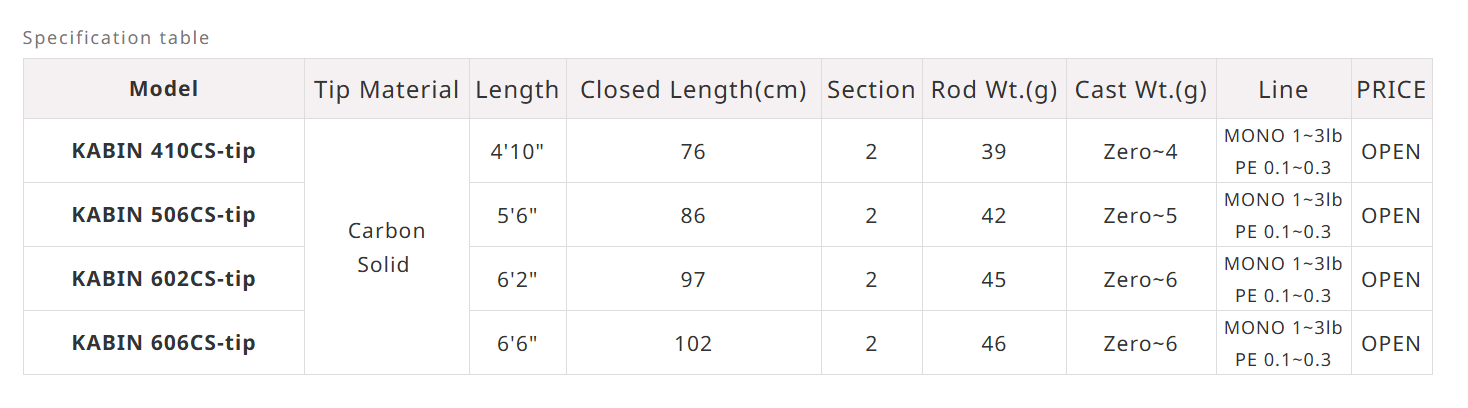The image size is (1468, 408).
Task: Click the Closed Length(cm) column header
Action: [693, 90]
